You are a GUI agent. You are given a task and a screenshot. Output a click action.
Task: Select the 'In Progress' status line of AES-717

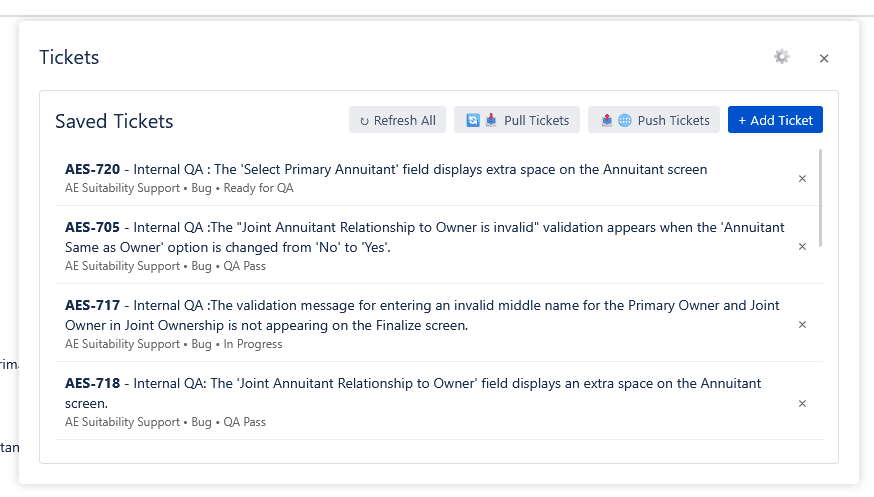click(173, 344)
